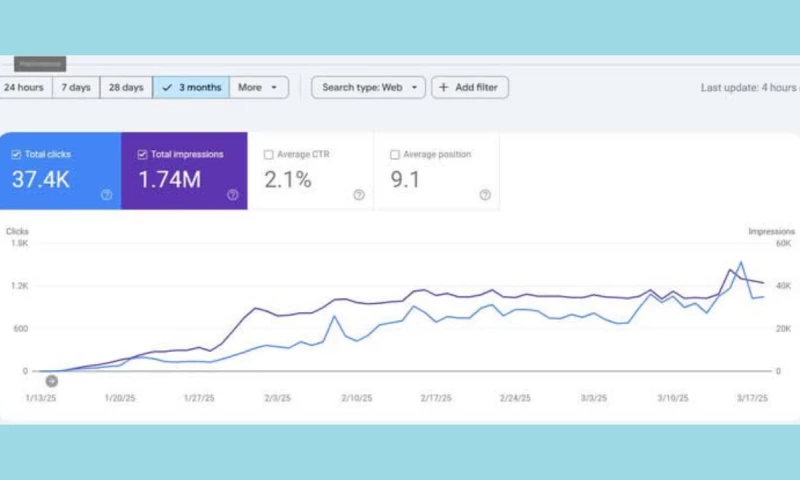Enable the Average CTR checkbox
This screenshot has width=800, height=480.
tap(268, 155)
